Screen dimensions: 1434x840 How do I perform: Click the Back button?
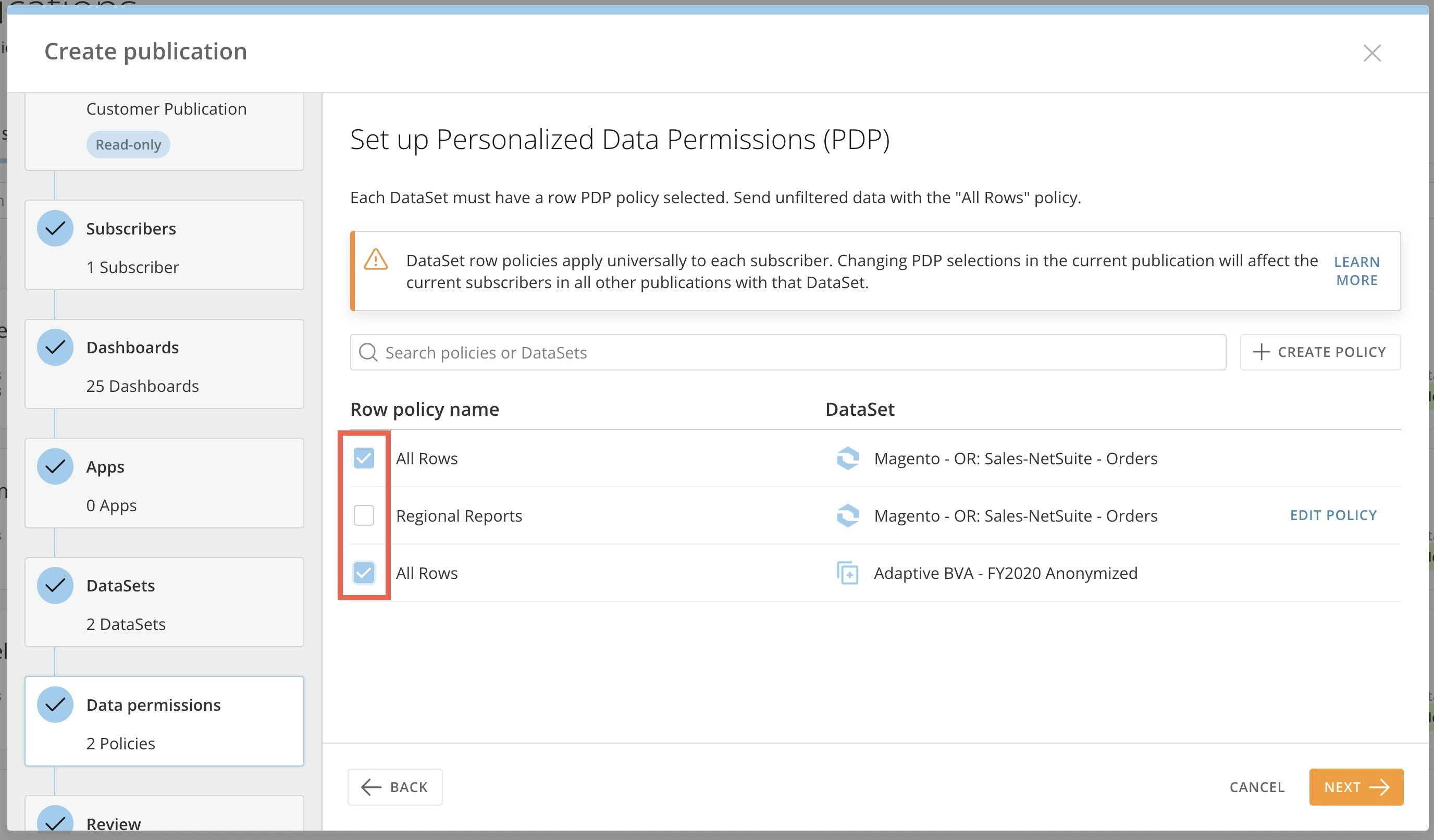point(395,787)
